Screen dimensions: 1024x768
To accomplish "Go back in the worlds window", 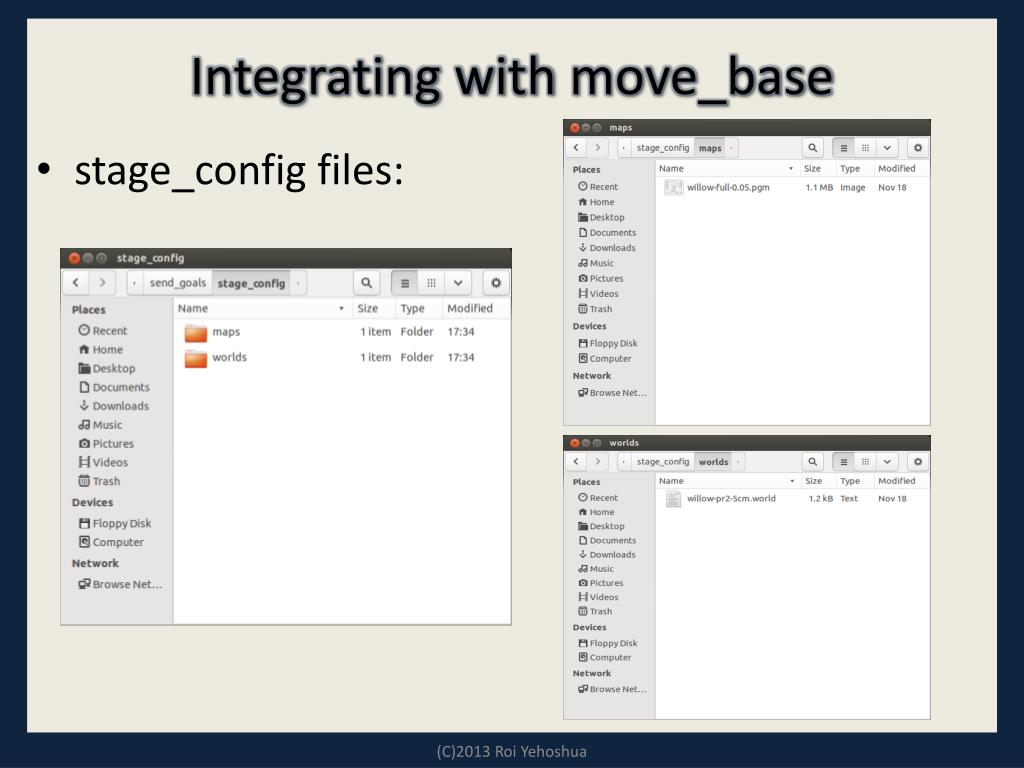I will 576,462.
